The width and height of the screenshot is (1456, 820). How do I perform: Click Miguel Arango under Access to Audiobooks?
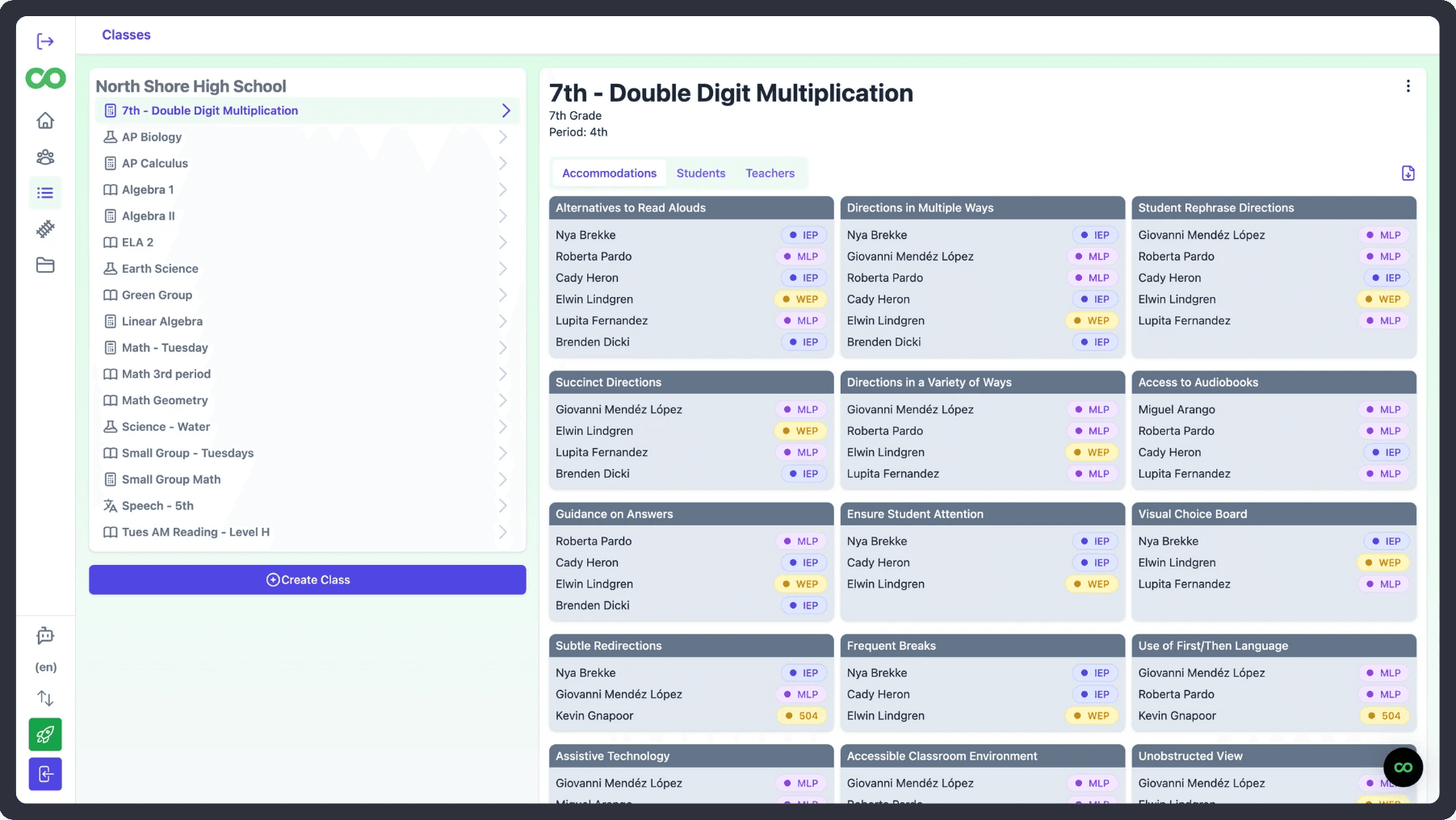click(1177, 409)
